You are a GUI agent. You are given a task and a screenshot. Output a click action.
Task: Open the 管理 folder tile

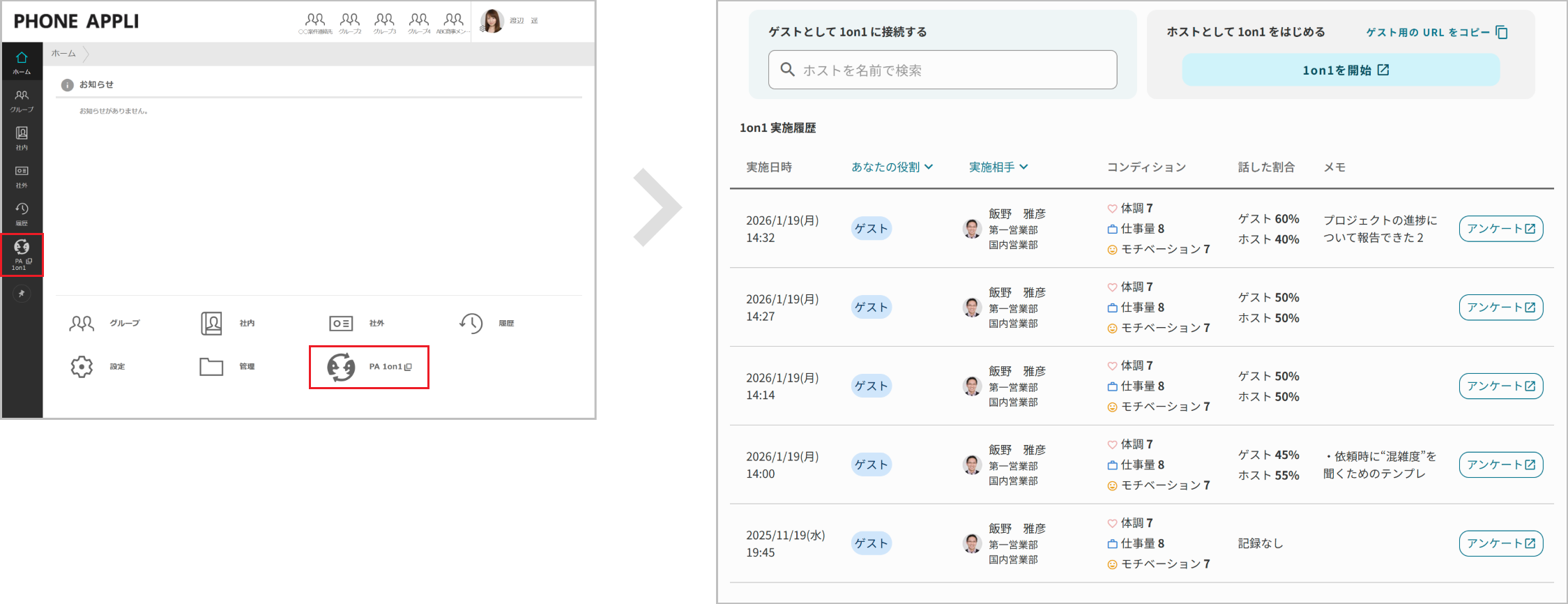click(x=227, y=366)
